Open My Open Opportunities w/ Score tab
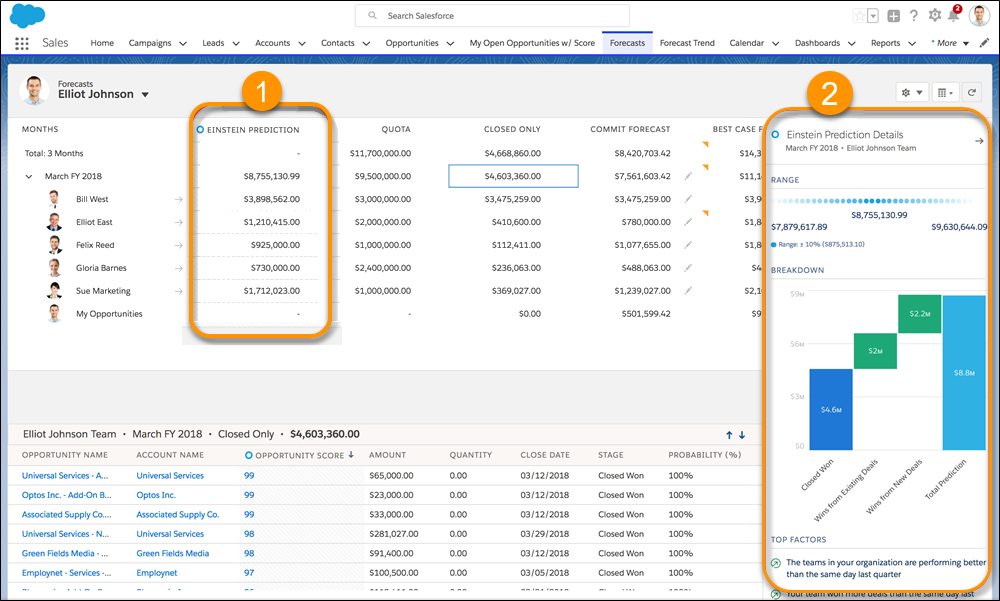Screen dimensions: 1000x601 (x=532, y=43)
